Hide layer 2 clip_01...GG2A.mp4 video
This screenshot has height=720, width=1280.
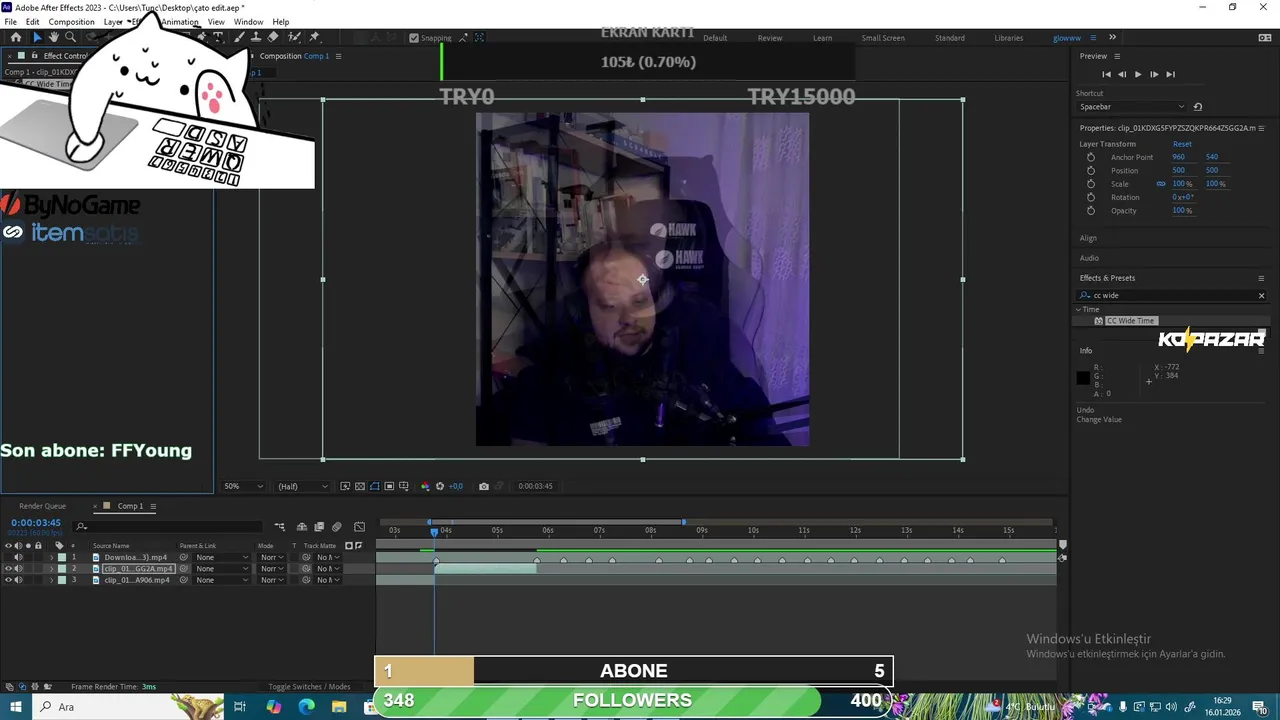(8, 569)
